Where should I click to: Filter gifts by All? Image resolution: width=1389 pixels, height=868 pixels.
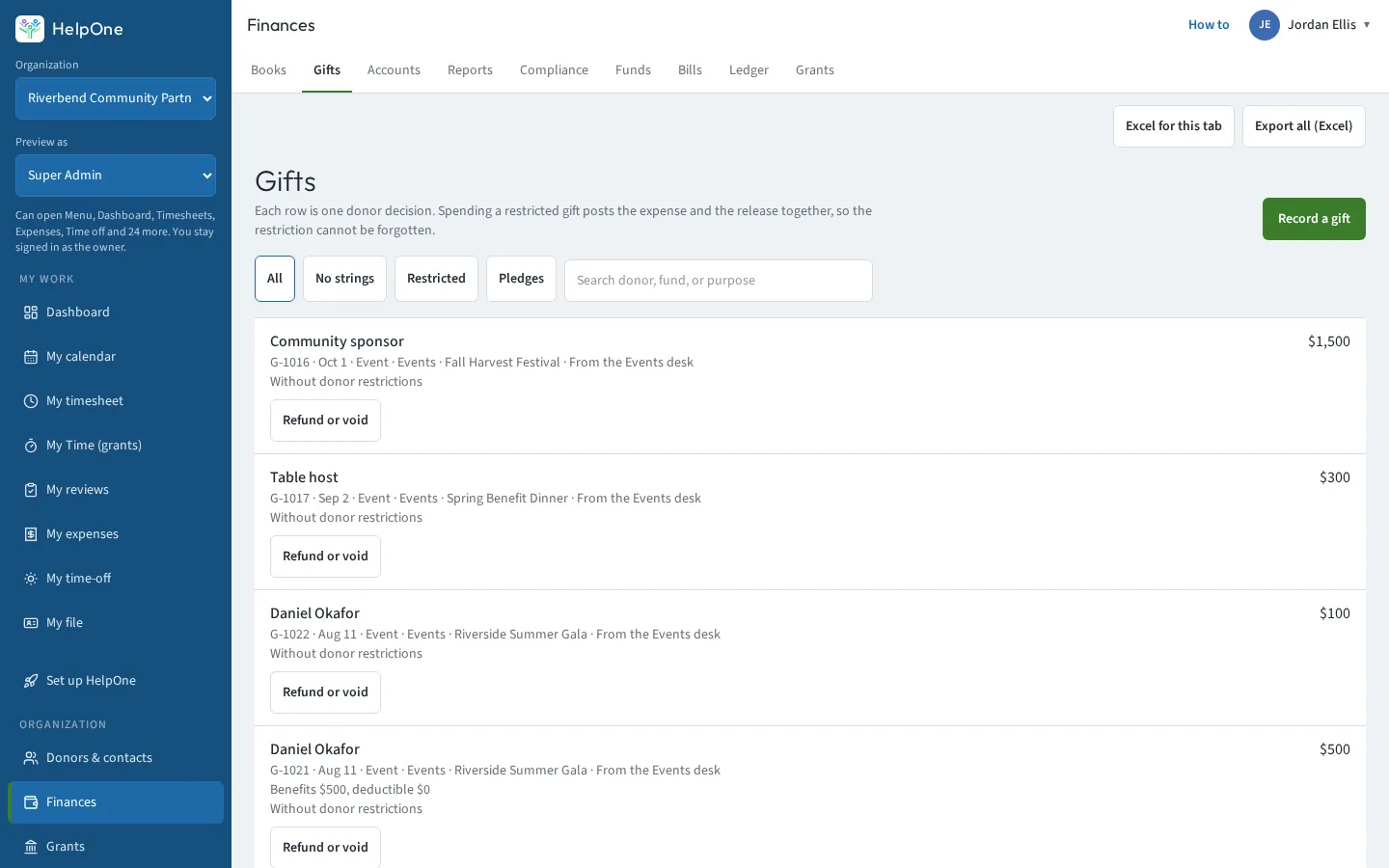[x=275, y=279]
